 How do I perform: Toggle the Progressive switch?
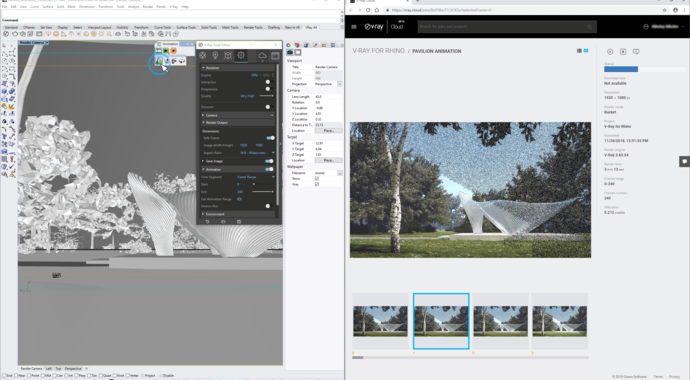click(268, 89)
